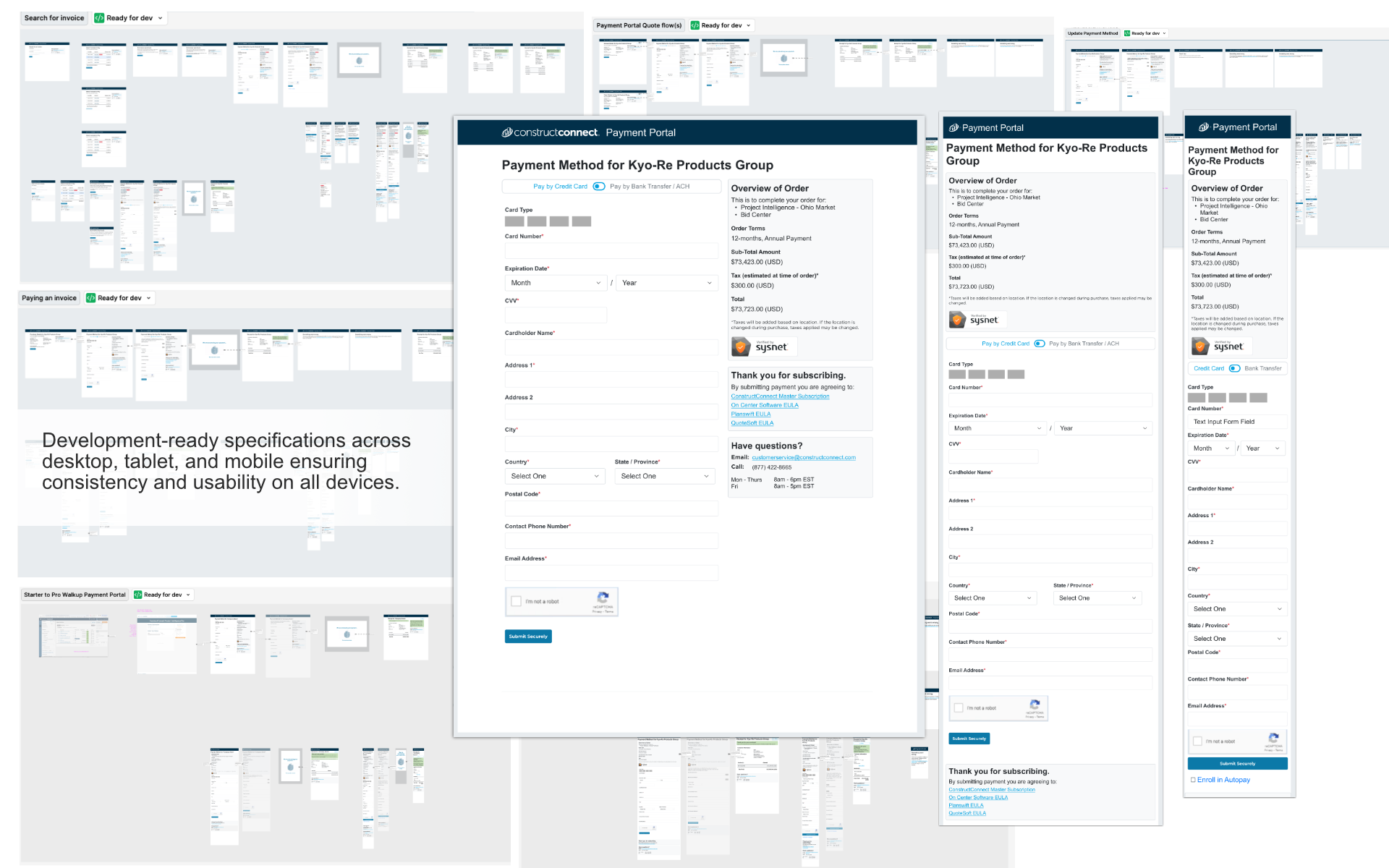Check the I'm not a robot checkbox
The width and height of the screenshot is (1389, 868).
(x=516, y=601)
